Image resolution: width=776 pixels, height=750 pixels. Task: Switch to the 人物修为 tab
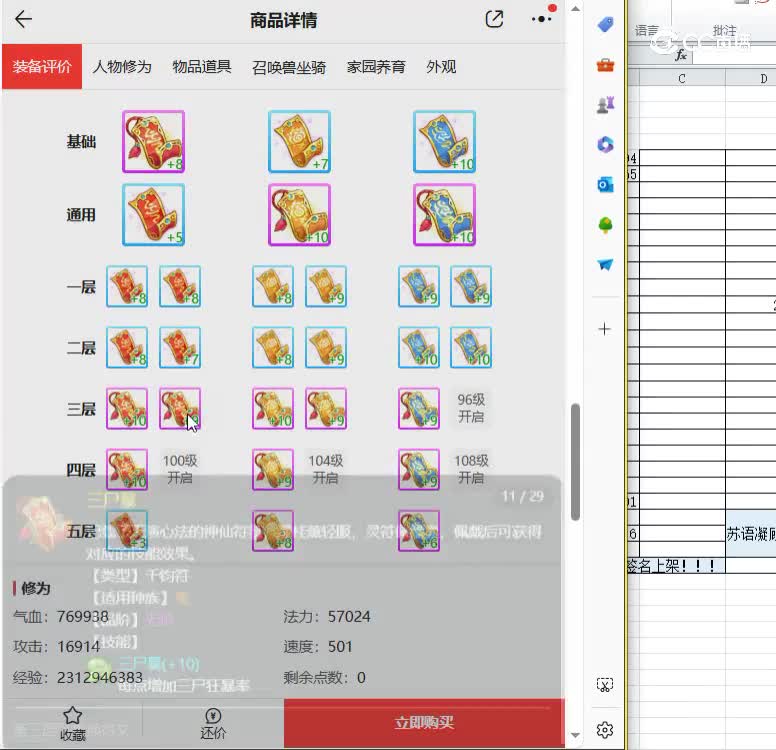(x=122, y=66)
